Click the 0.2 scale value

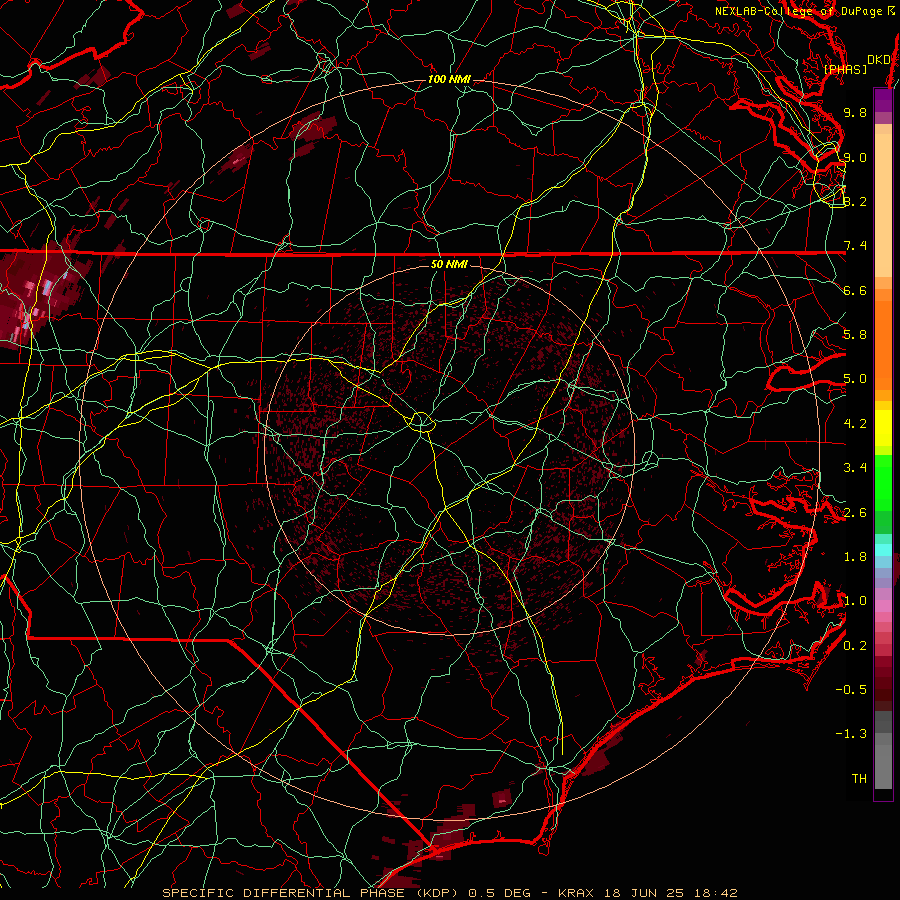click(855, 646)
